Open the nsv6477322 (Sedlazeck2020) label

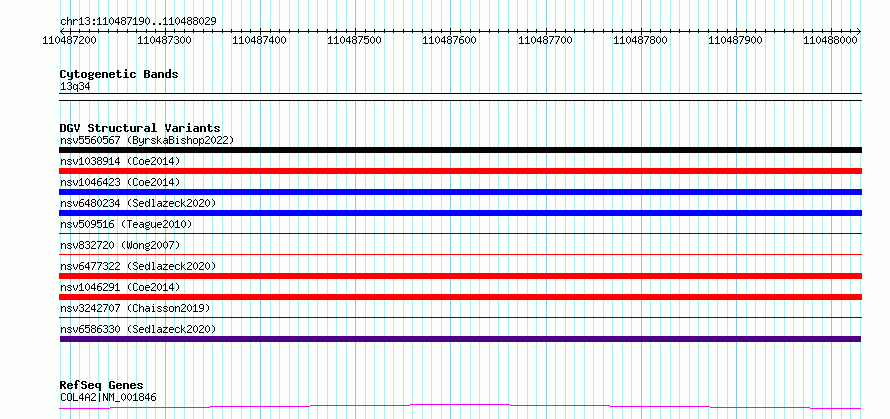(x=138, y=266)
